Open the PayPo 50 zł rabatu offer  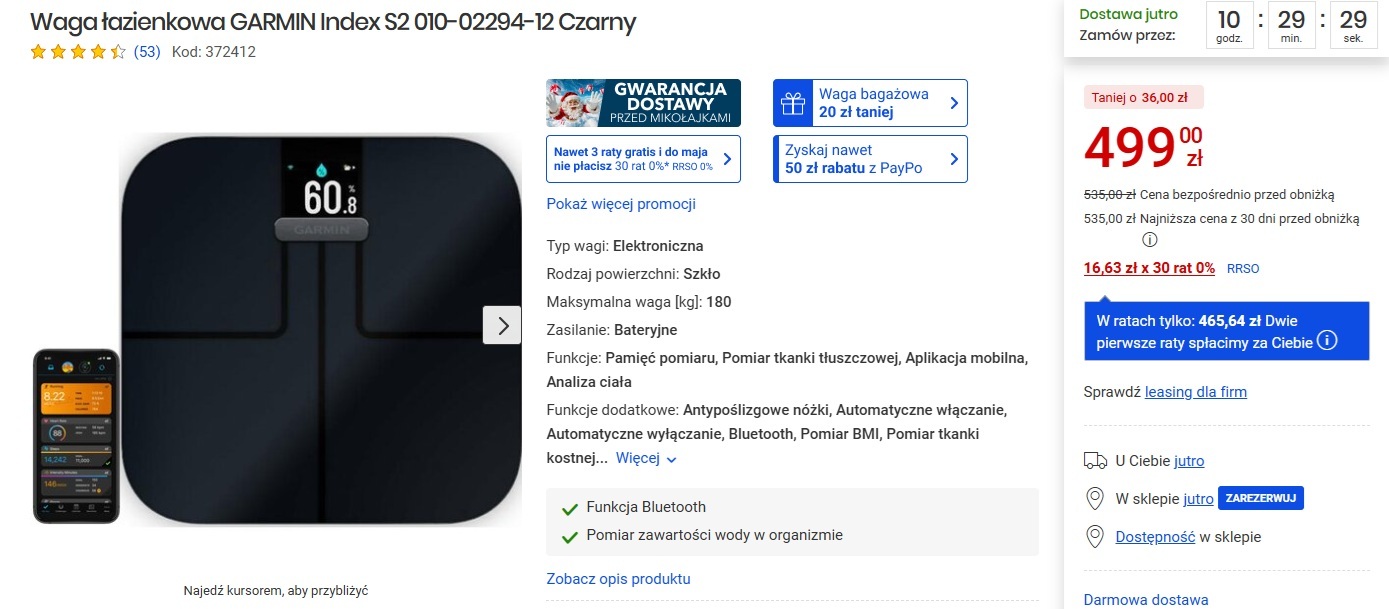click(870, 159)
